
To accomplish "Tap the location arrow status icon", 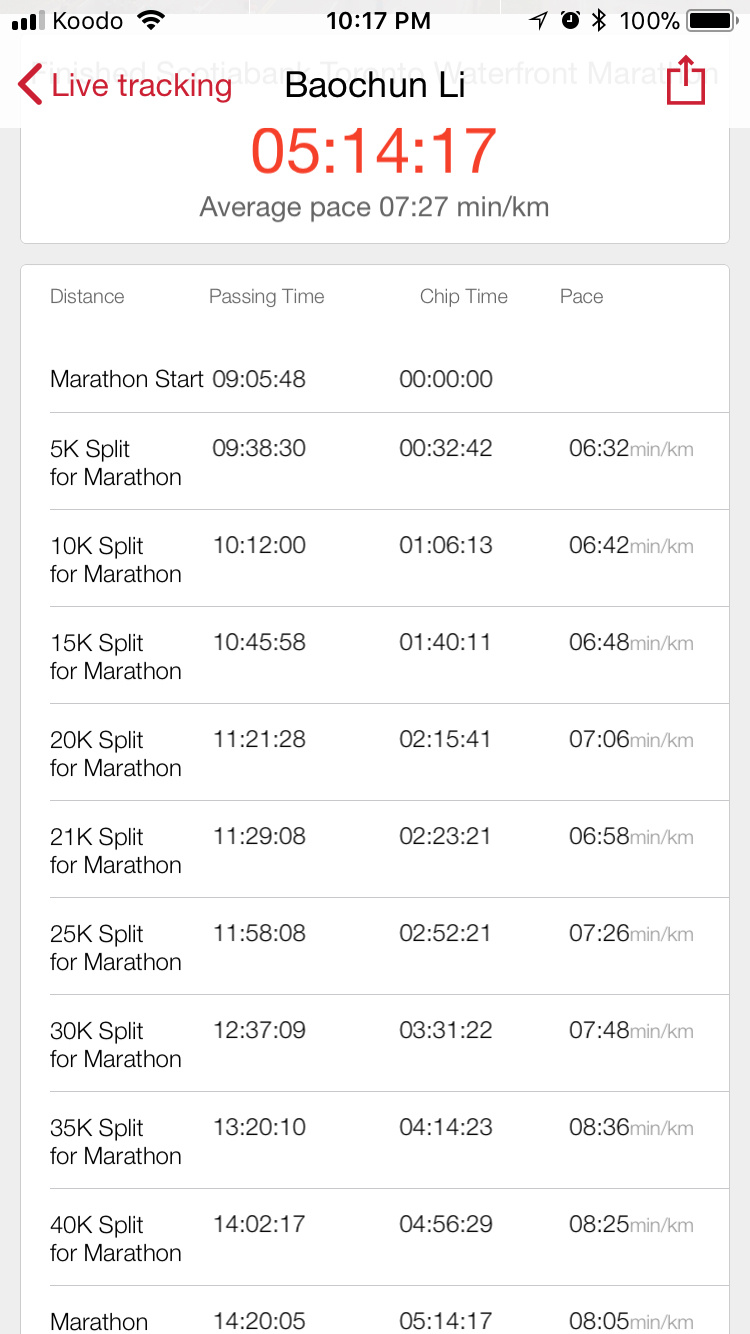I will click(539, 20).
